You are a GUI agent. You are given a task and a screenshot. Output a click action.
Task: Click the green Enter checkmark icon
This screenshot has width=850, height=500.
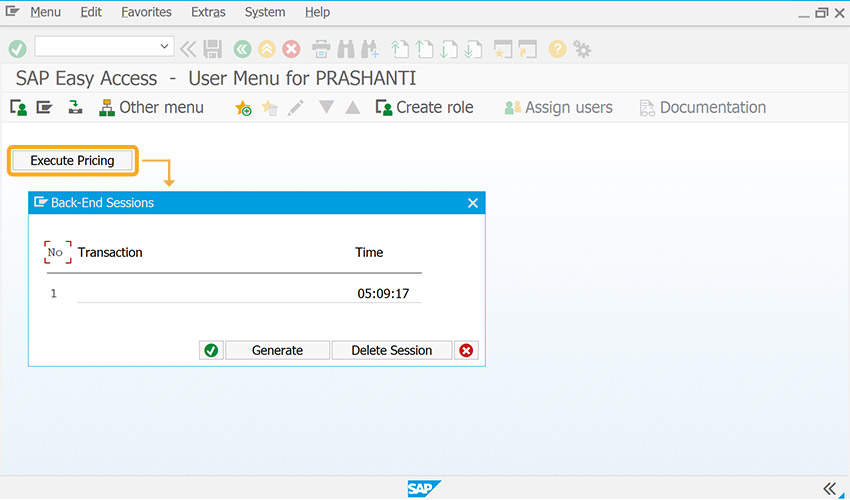[17, 49]
